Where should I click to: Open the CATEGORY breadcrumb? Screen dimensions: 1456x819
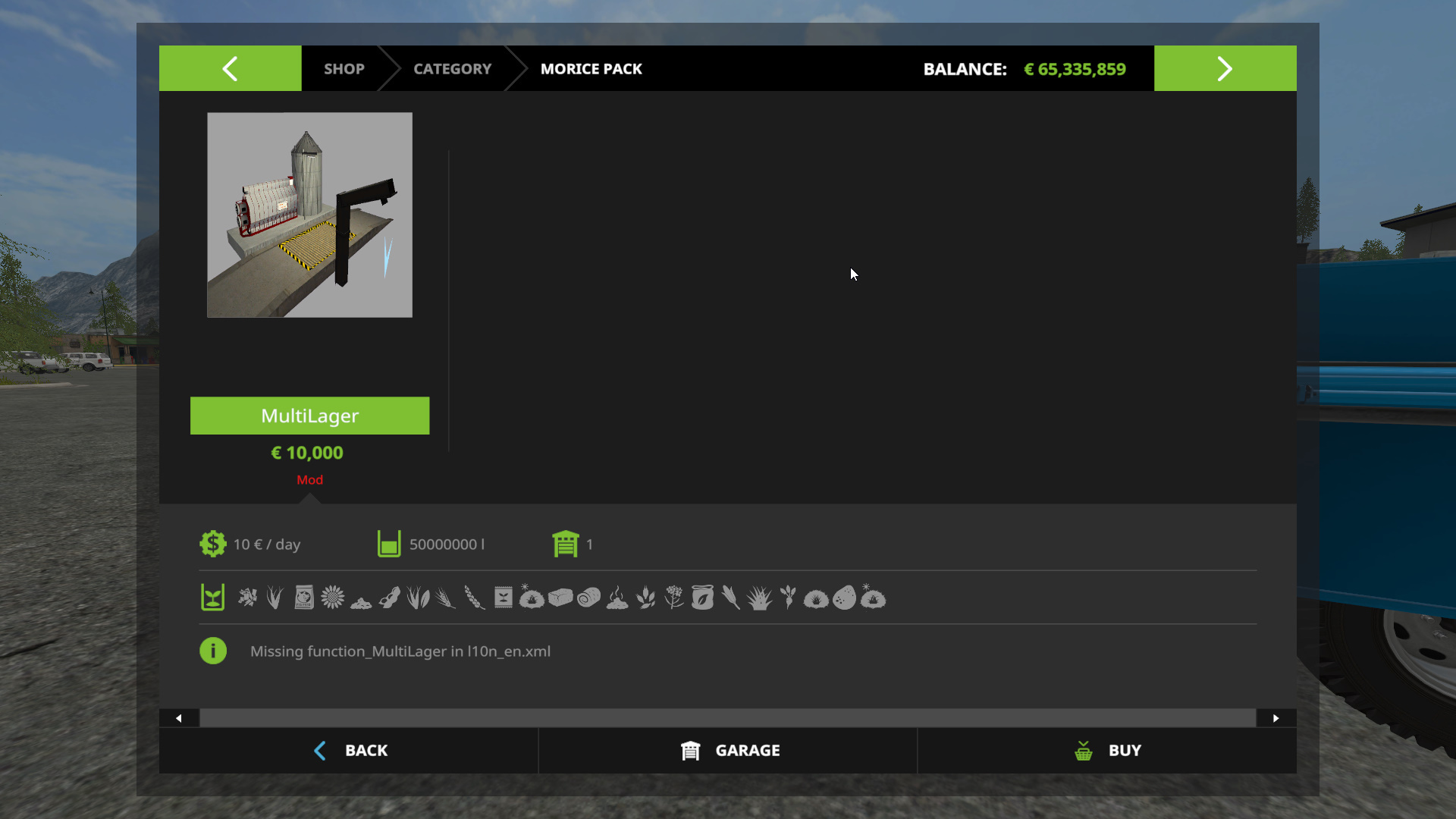pyautogui.click(x=452, y=68)
